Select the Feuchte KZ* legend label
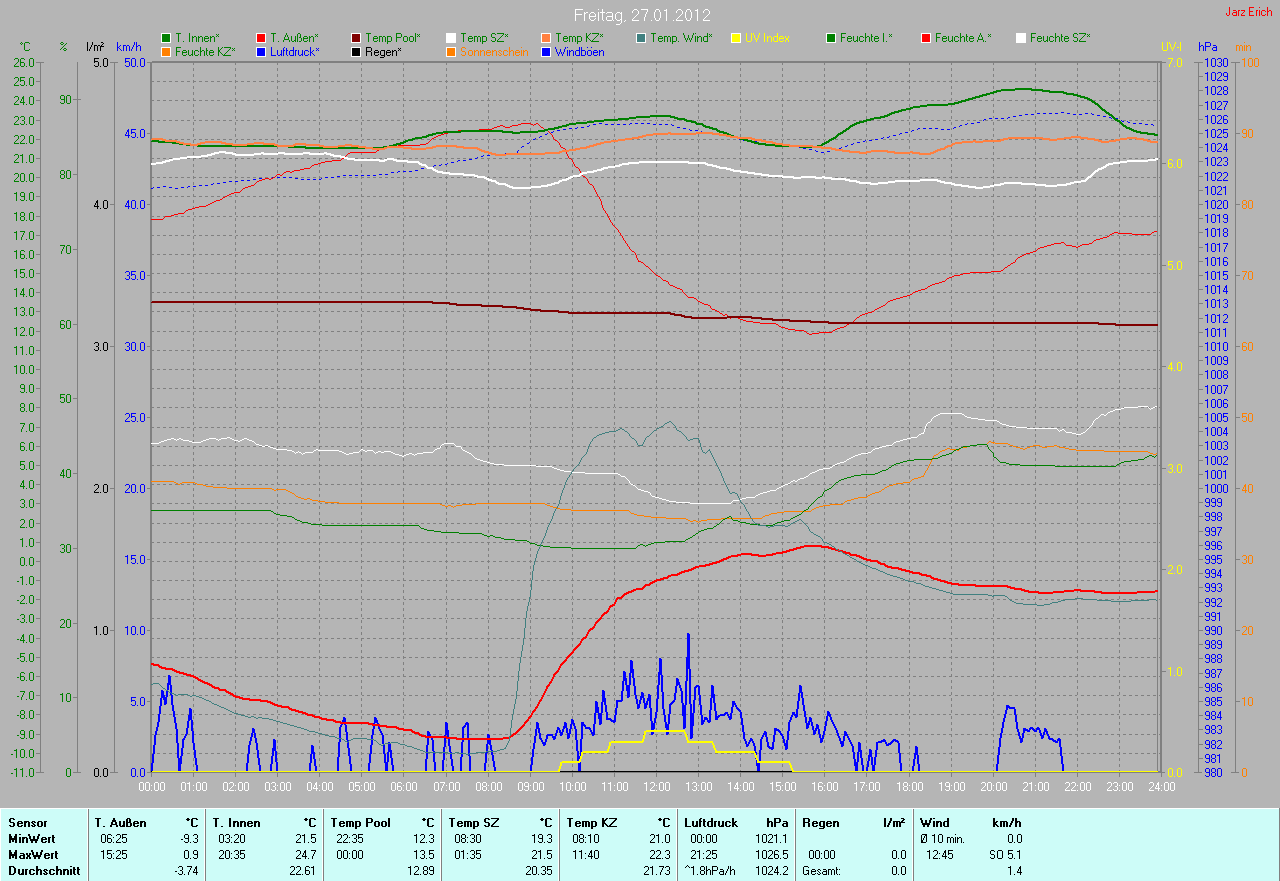 pyautogui.click(x=205, y=51)
